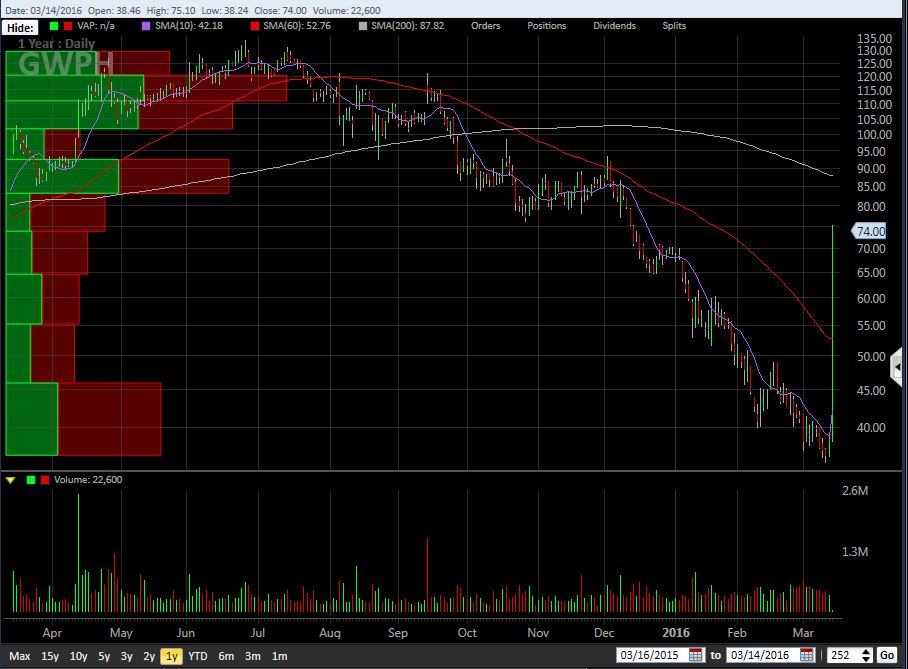Click the red VAP color square
The width and height of the screenshot is (908, 669).
coord(66,26)
